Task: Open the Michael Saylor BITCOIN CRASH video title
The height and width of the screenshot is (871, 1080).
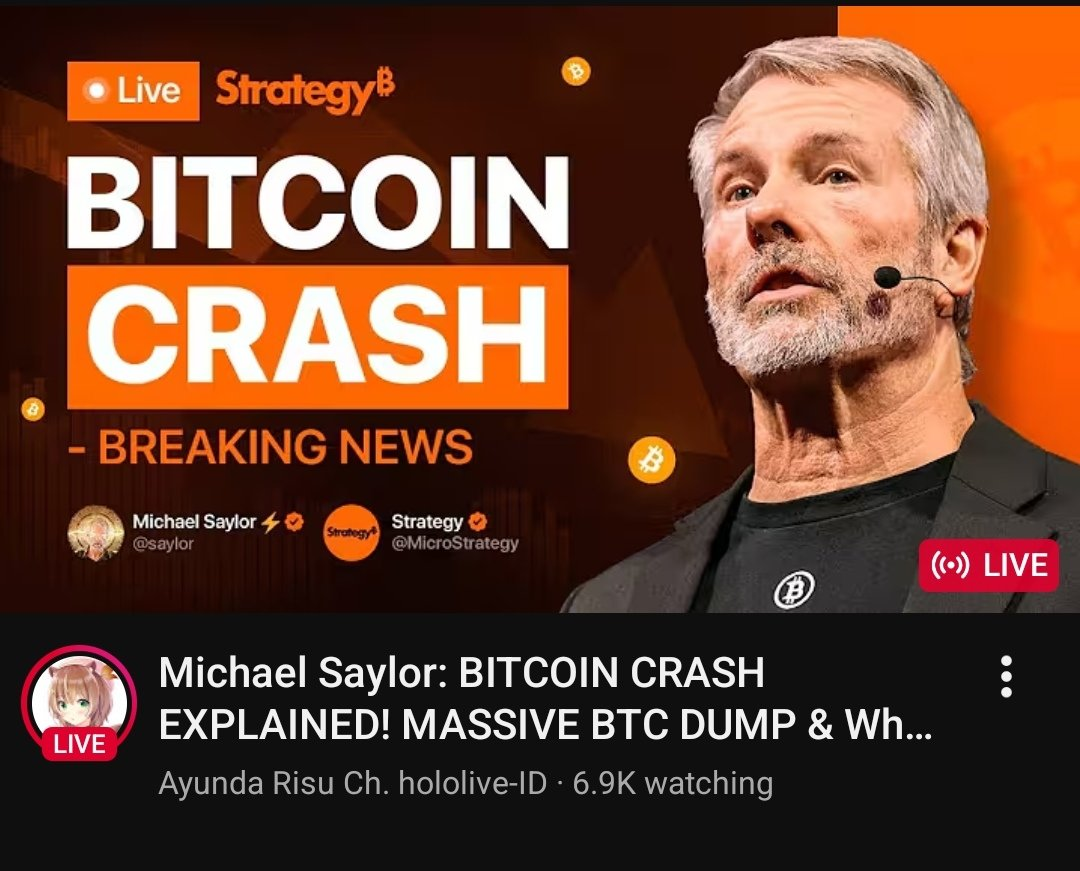Action: point(544,698)
